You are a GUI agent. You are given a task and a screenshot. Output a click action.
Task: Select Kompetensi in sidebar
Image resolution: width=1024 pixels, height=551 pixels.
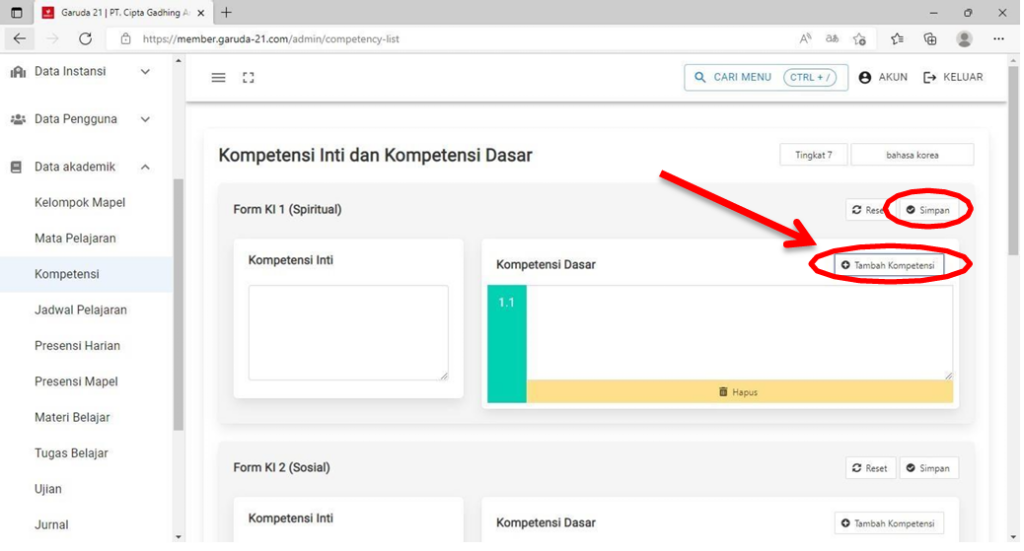click(x=86, y=274)
